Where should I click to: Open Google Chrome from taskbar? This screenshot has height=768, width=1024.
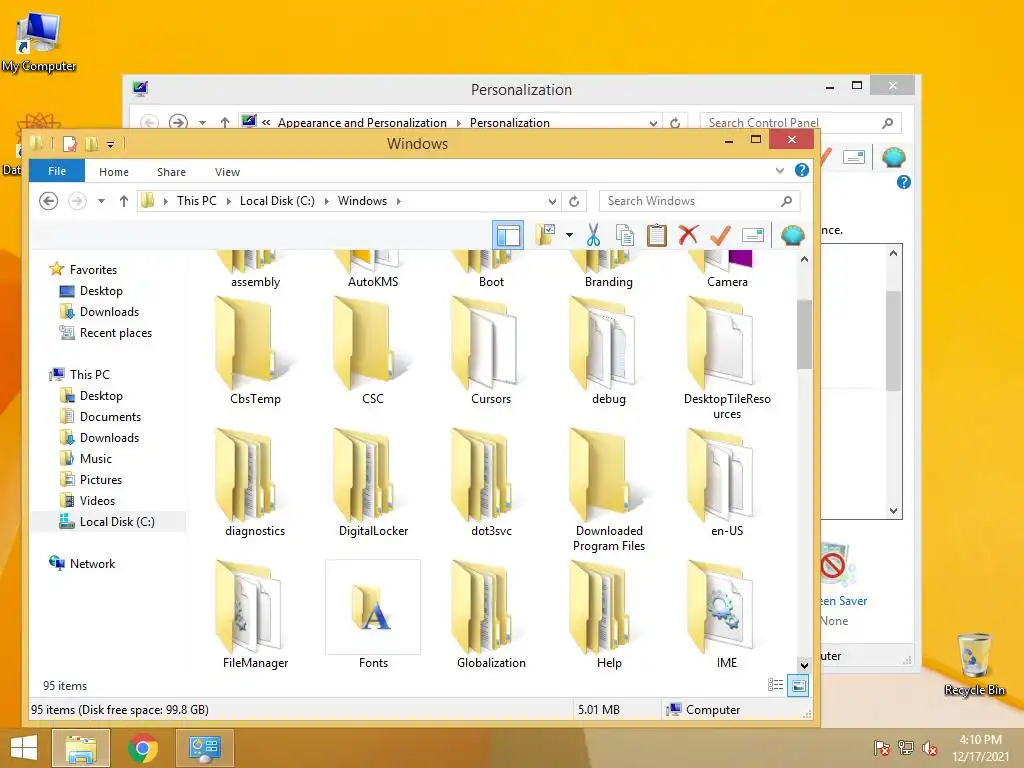tap(142, 748)
